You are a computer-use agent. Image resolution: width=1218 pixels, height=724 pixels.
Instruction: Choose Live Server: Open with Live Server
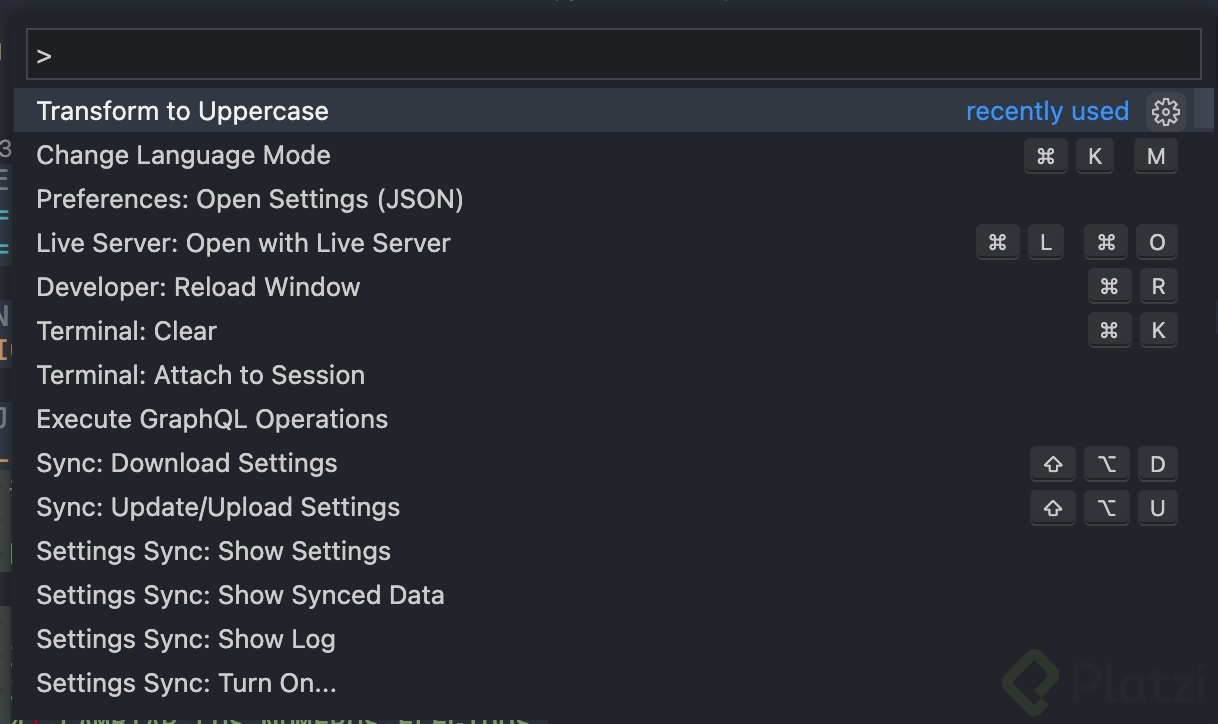606,243
